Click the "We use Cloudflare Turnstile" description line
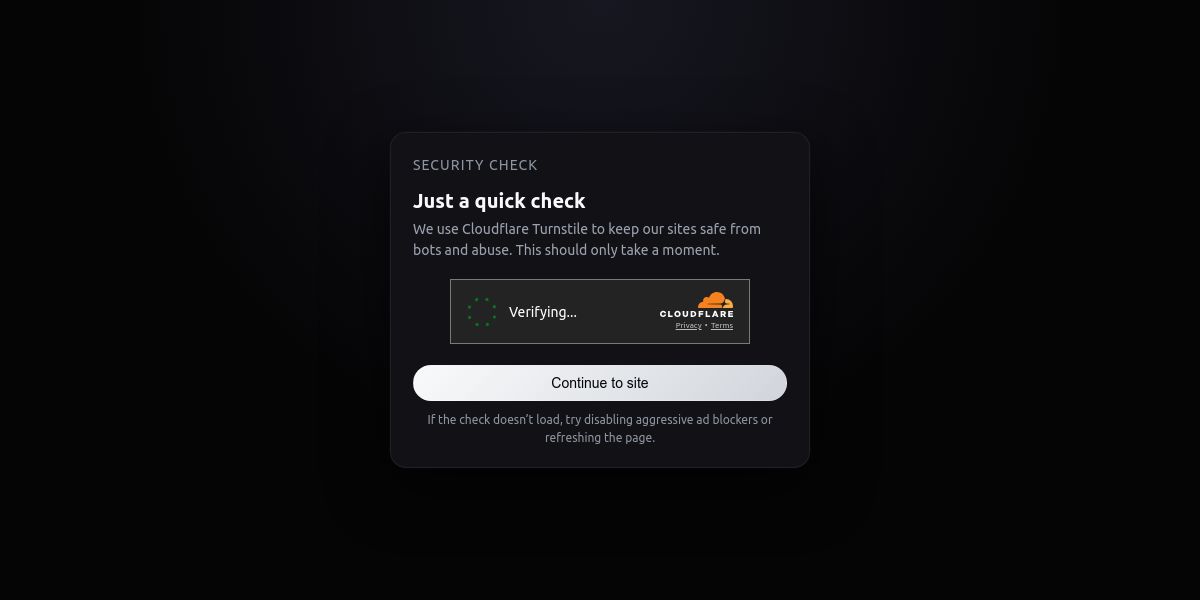Screen dimensions: 1200x600 click(x=587, y=229)
